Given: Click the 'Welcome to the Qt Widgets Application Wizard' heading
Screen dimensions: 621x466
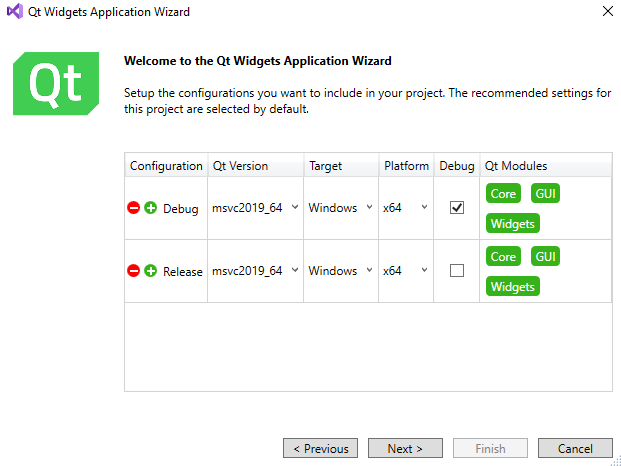Looking at the screenshot, I should pos(258,61).
